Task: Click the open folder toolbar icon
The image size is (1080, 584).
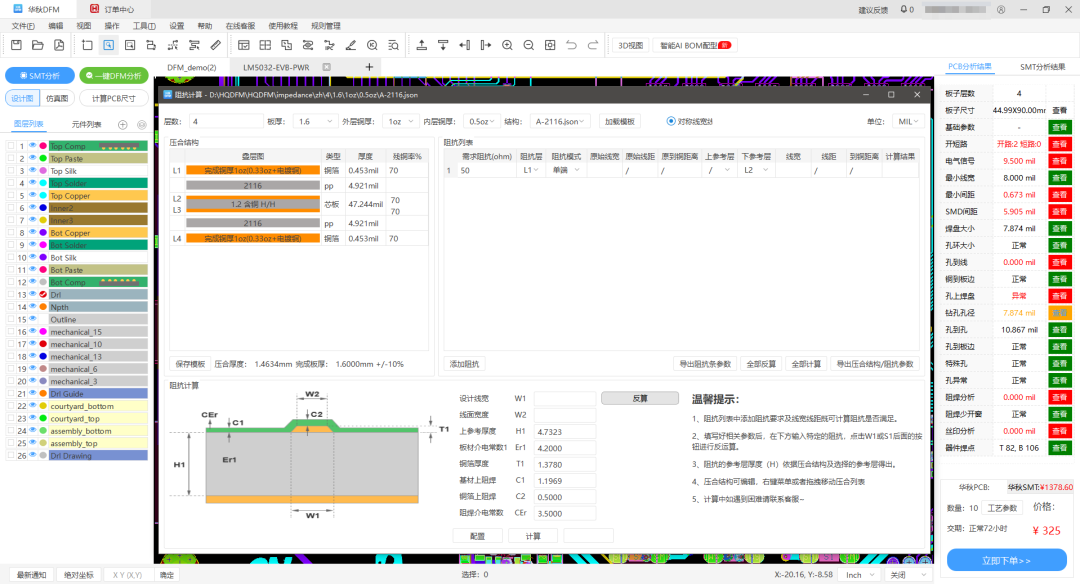Action: [38, 45]
